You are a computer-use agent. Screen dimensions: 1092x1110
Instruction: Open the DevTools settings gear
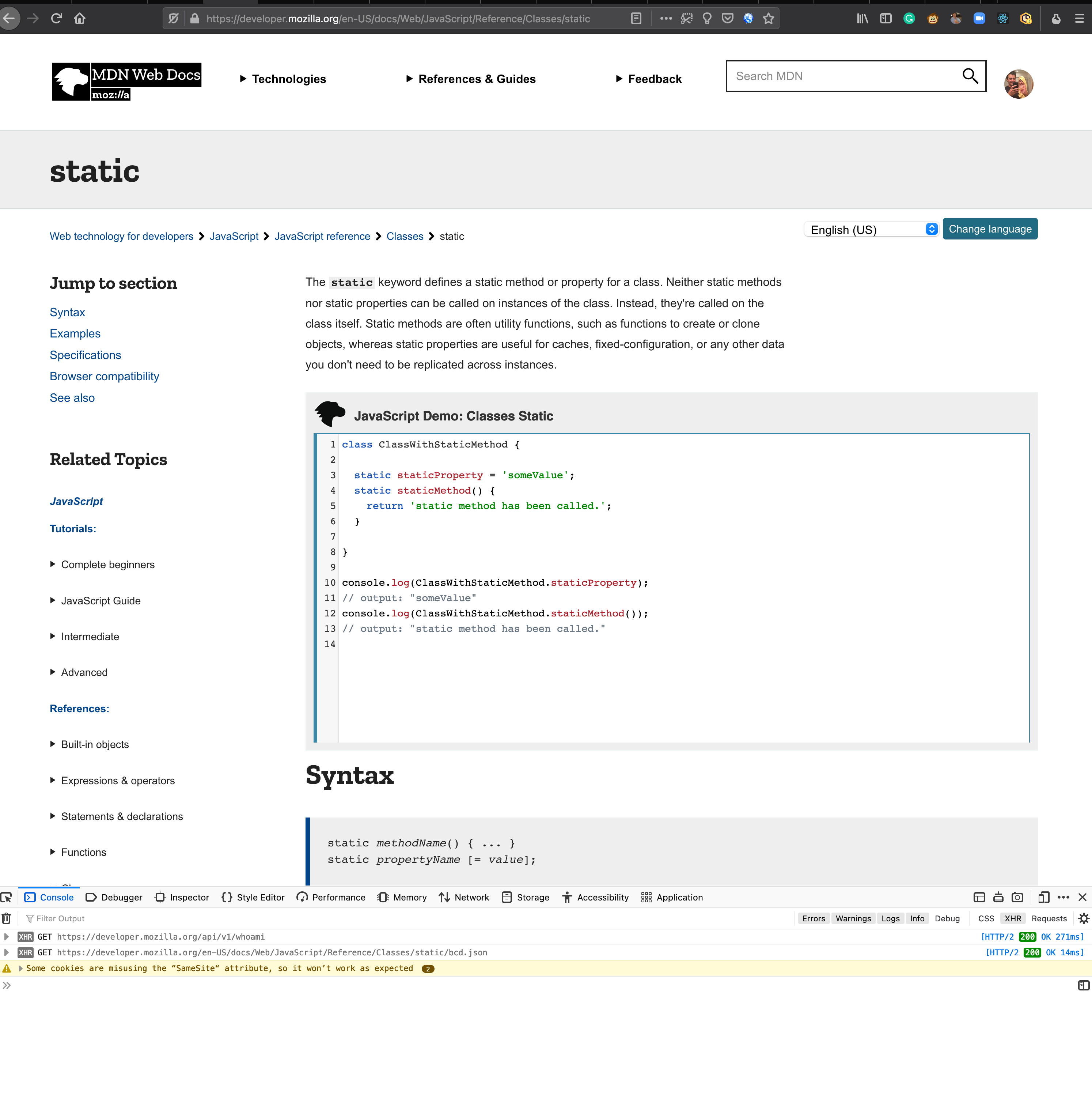pos(1084,918)
